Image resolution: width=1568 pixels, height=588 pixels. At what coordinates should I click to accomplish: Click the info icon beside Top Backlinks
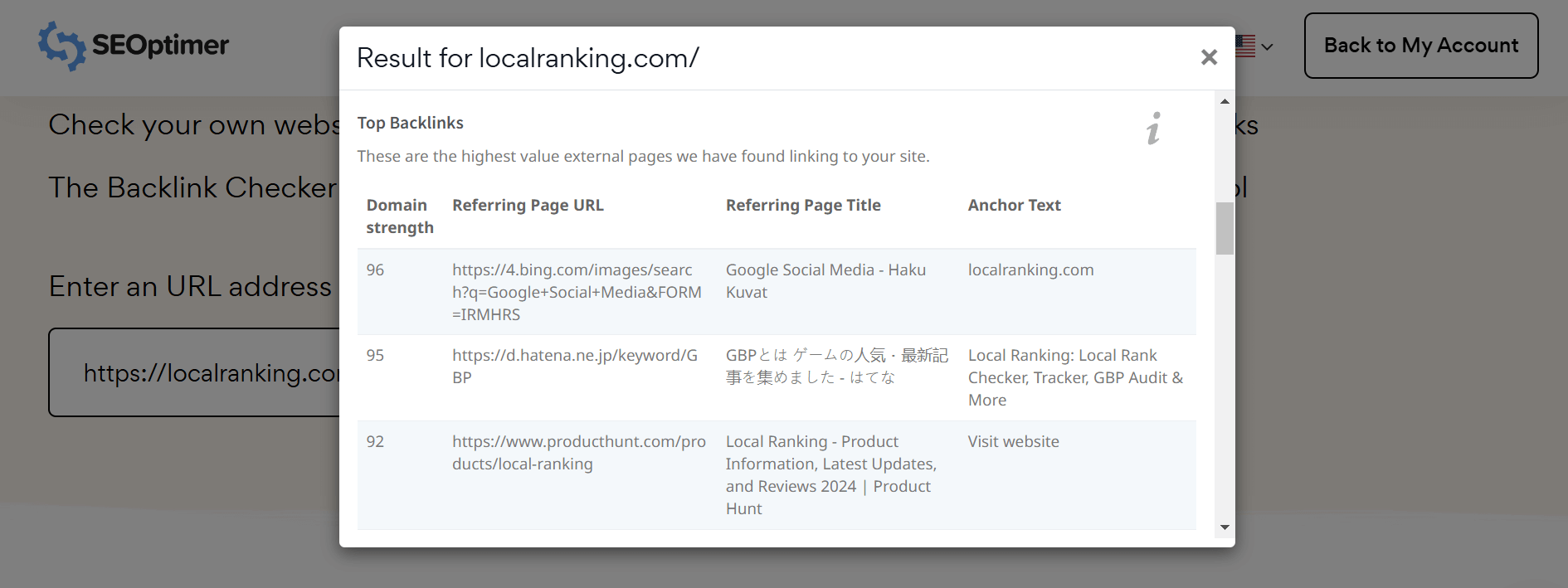point(1153,129)
